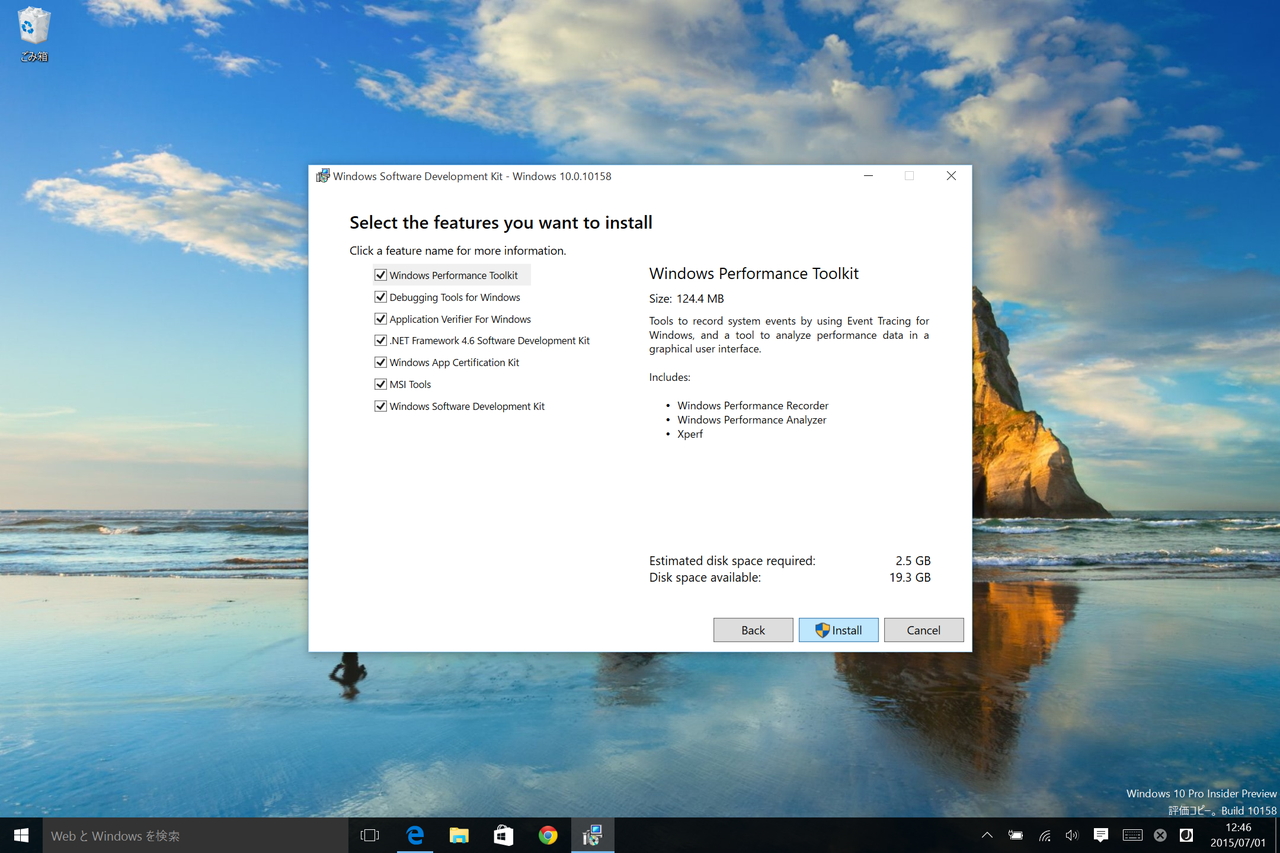Select the Windows App Certification Kit feature name
This screenshot has height=853, width=1280.
[454, 362]
